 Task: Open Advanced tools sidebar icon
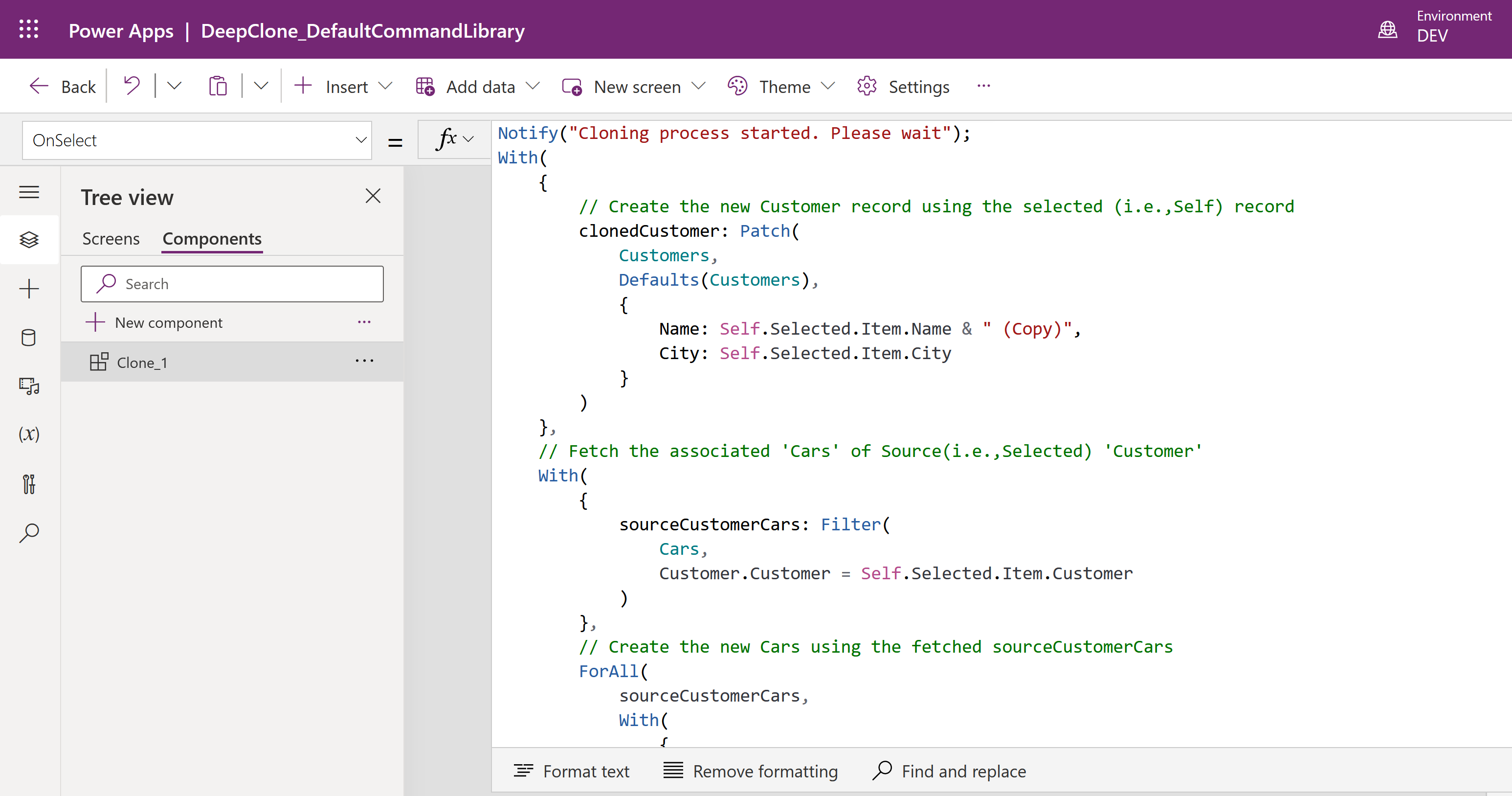[29, 484]
